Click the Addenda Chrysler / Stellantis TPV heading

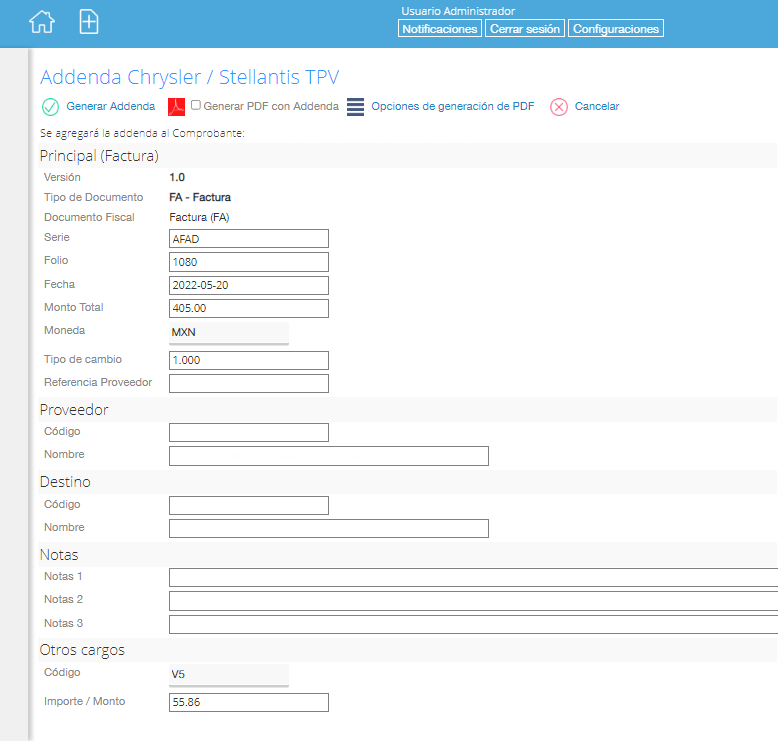coord(190,77)
